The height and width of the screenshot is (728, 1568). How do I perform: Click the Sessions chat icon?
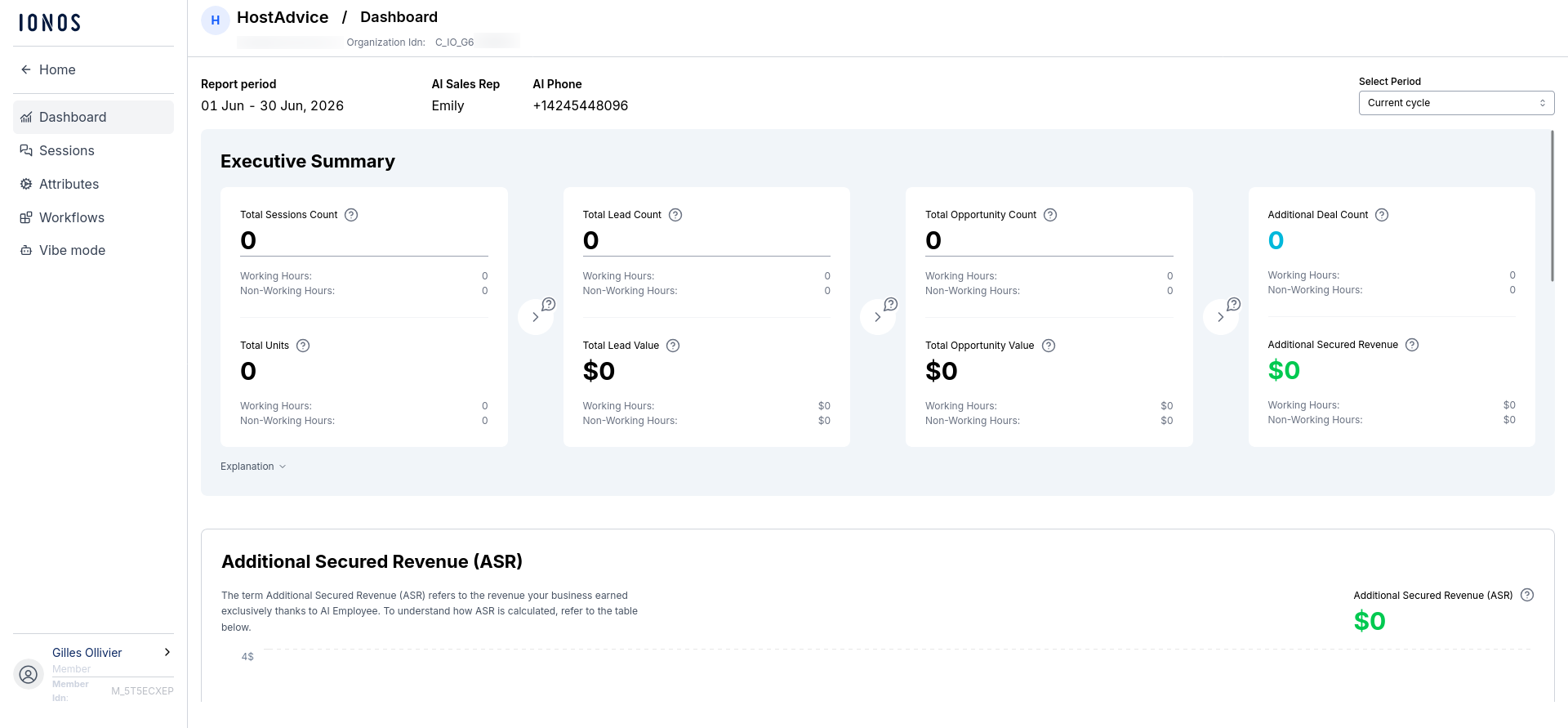(x=26, y=150)
